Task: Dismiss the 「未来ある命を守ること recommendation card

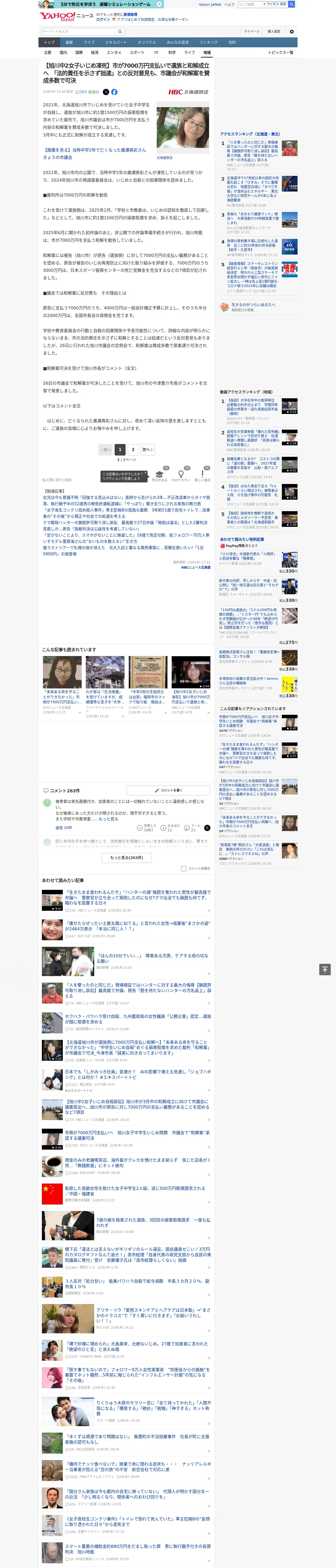Action: [x=80, y=712]
